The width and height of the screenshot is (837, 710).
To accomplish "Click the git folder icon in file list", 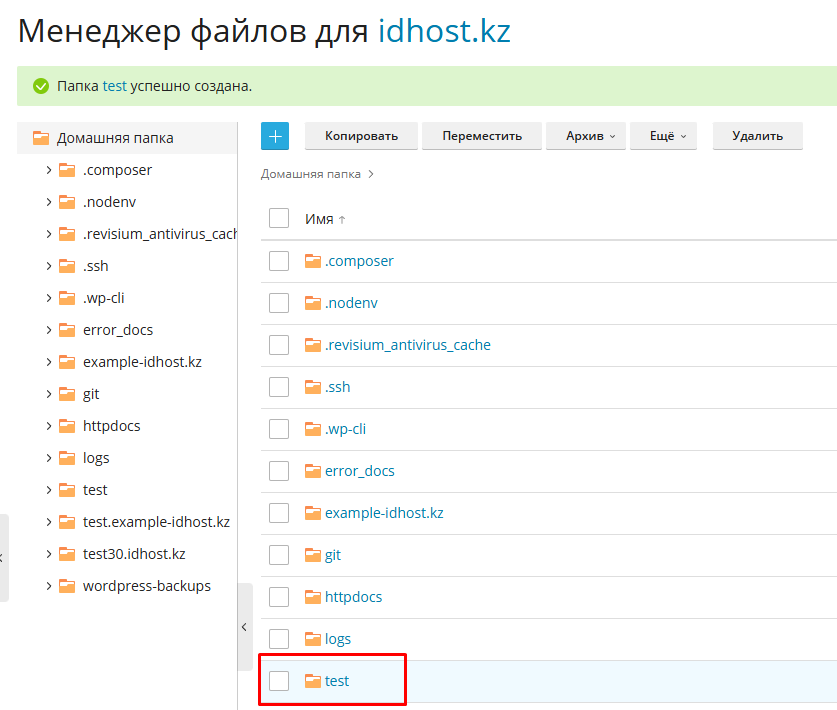I will coord(312,555).
